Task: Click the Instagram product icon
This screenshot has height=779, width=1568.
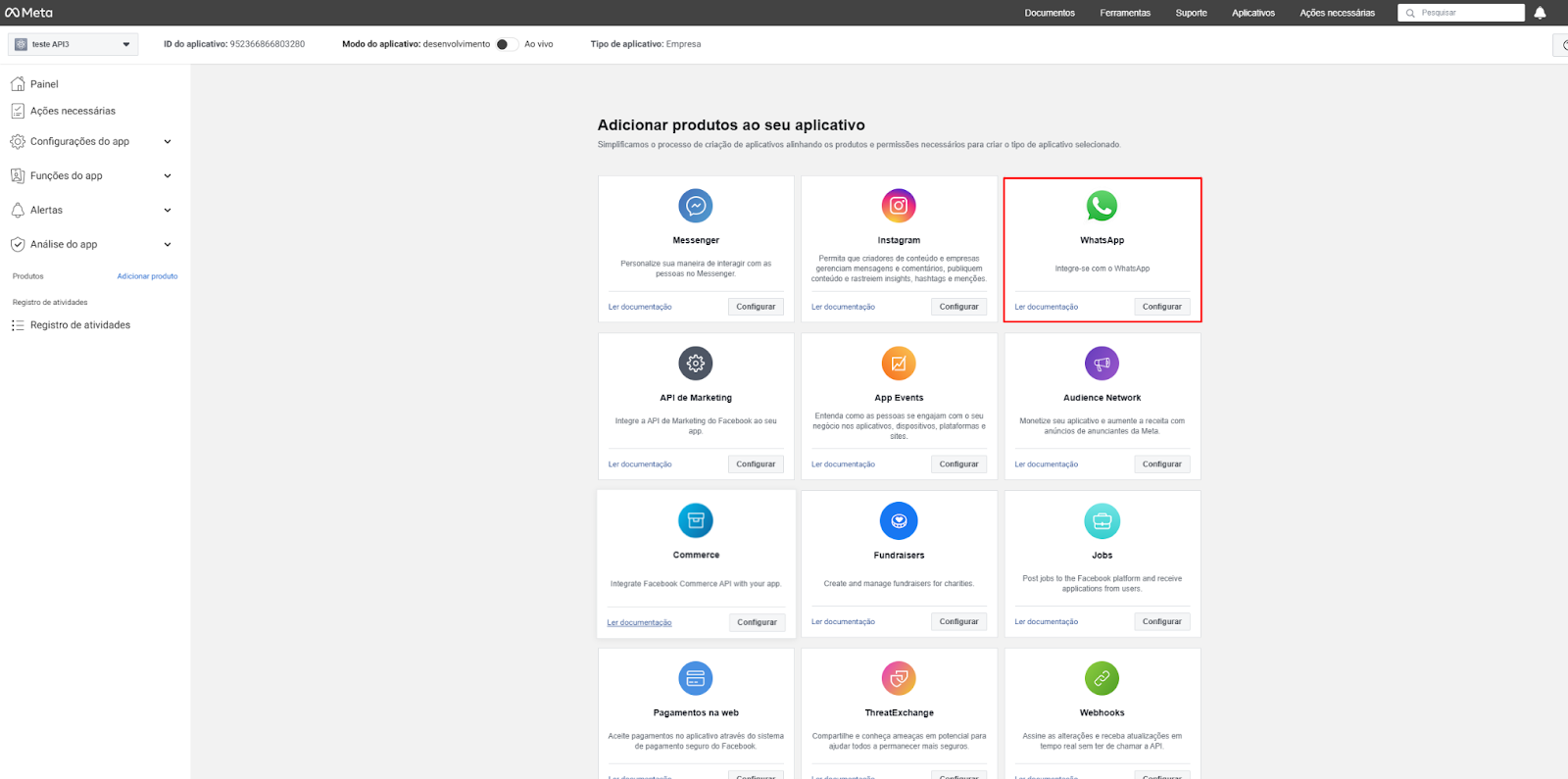Action: point(899,206)
